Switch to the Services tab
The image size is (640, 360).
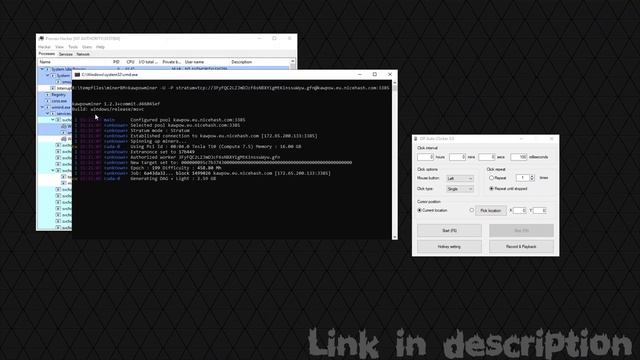tap(65, 54)
